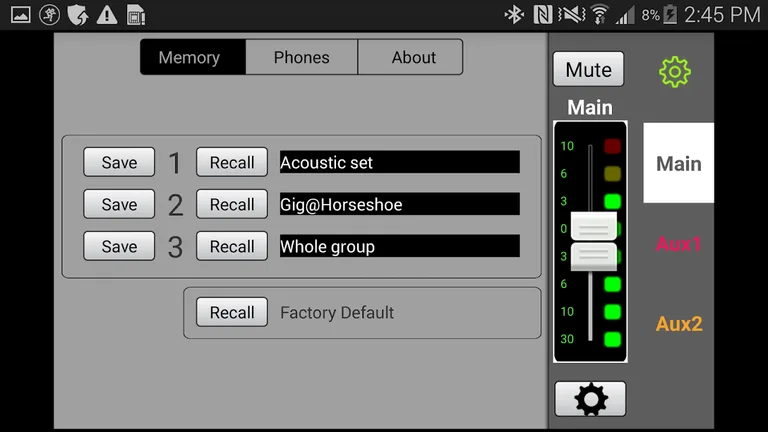Save to memory slot 2
The height and width of the screenshot is (432, 768).
[x=119, y=204]
